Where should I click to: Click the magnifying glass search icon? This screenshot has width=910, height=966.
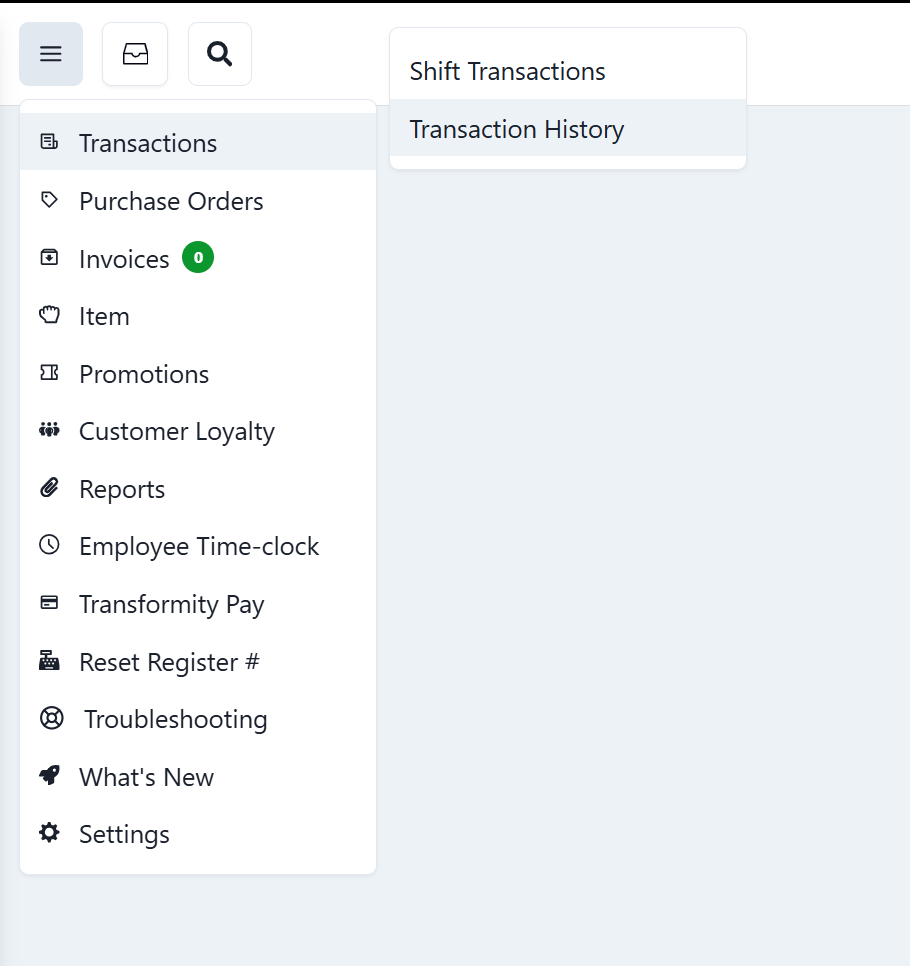(220, 54)
